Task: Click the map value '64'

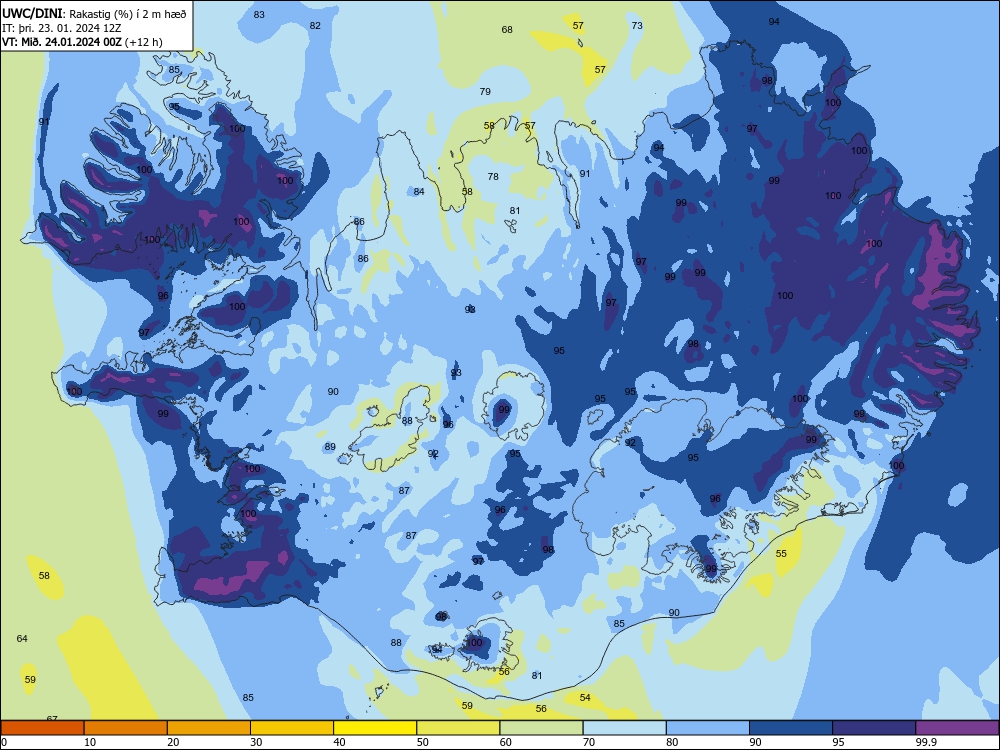Action: pyautogui.click(x=22, y=638)
